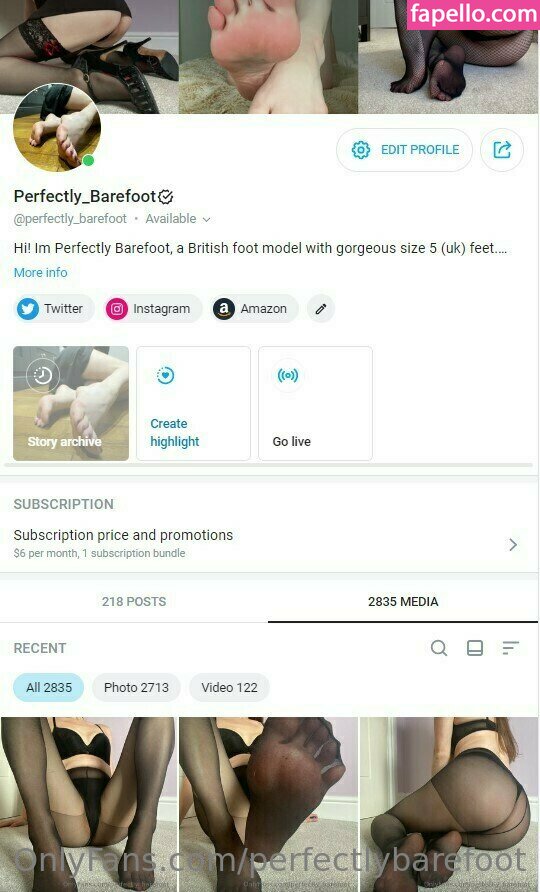
Task: Select the Video 122 filter
Action: coord(229,687)
